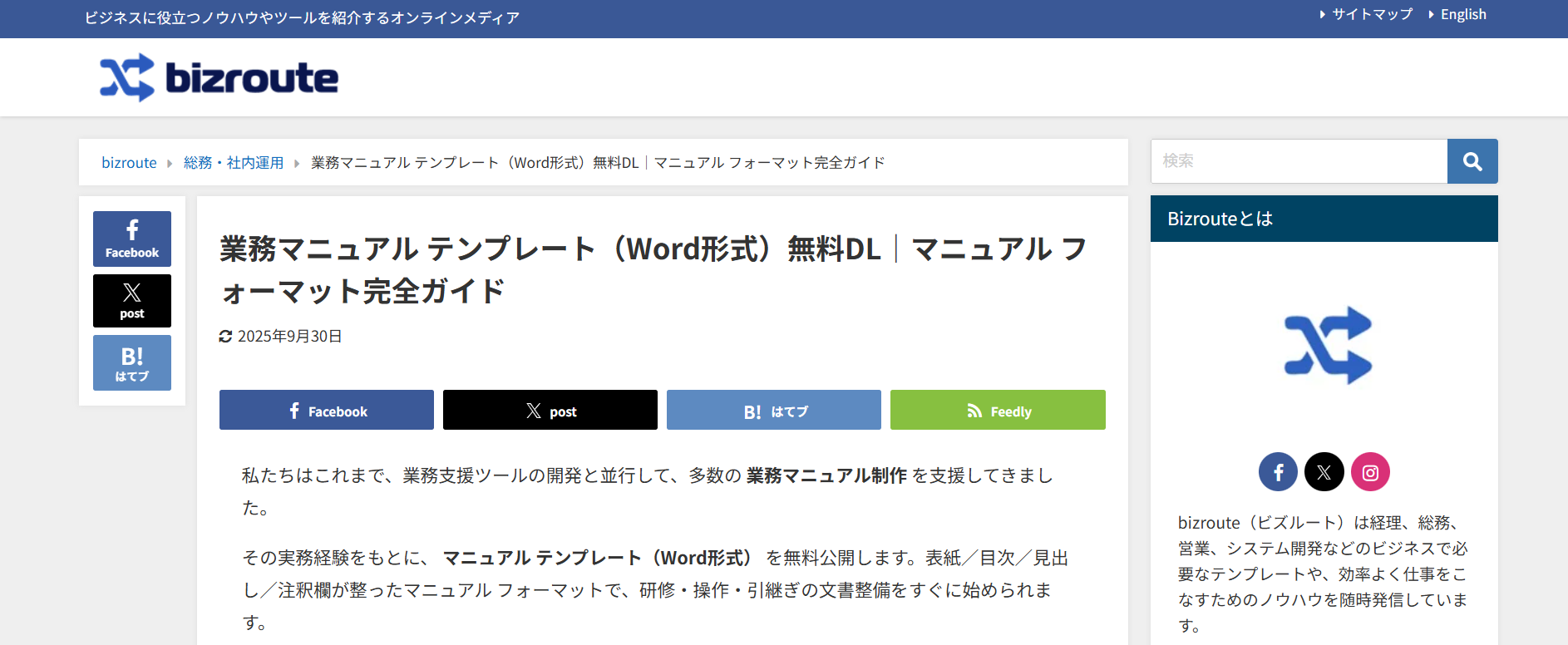Click the bizroute logo in the header
This screenshot has height=645, width=1568.
(x=219, y=78)
